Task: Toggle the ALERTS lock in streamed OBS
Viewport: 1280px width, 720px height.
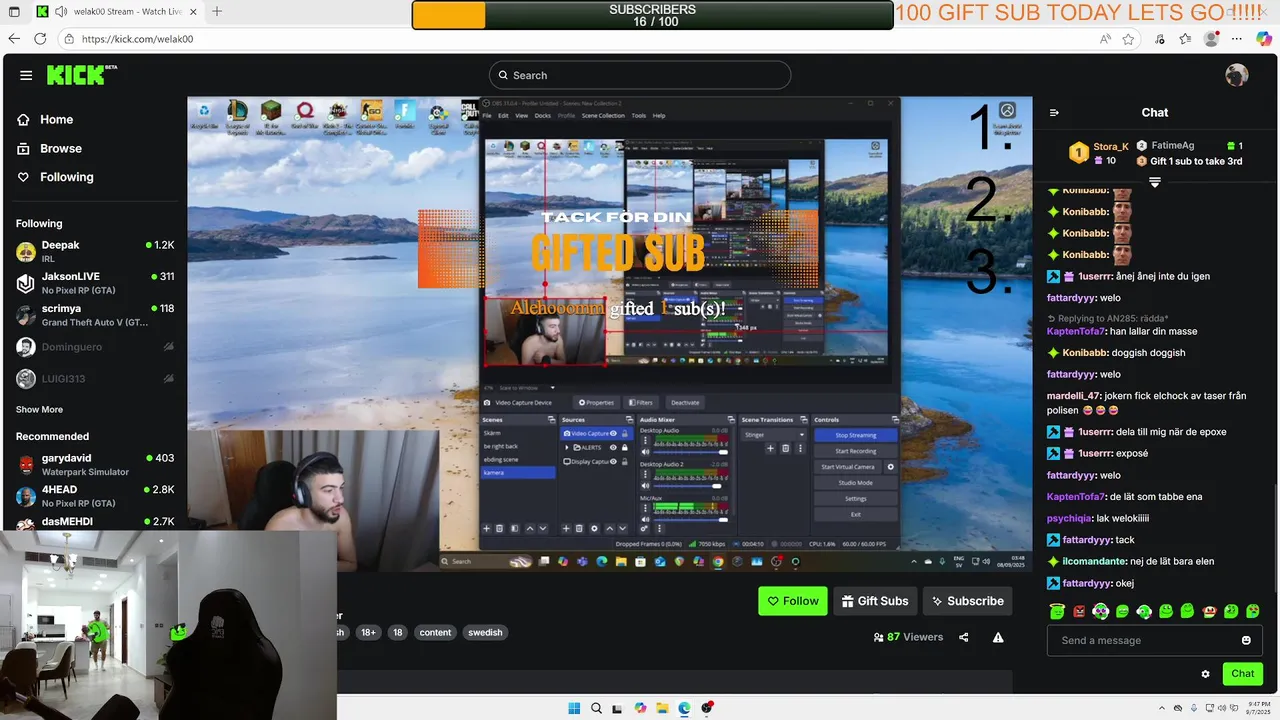Action: (625, 447)
